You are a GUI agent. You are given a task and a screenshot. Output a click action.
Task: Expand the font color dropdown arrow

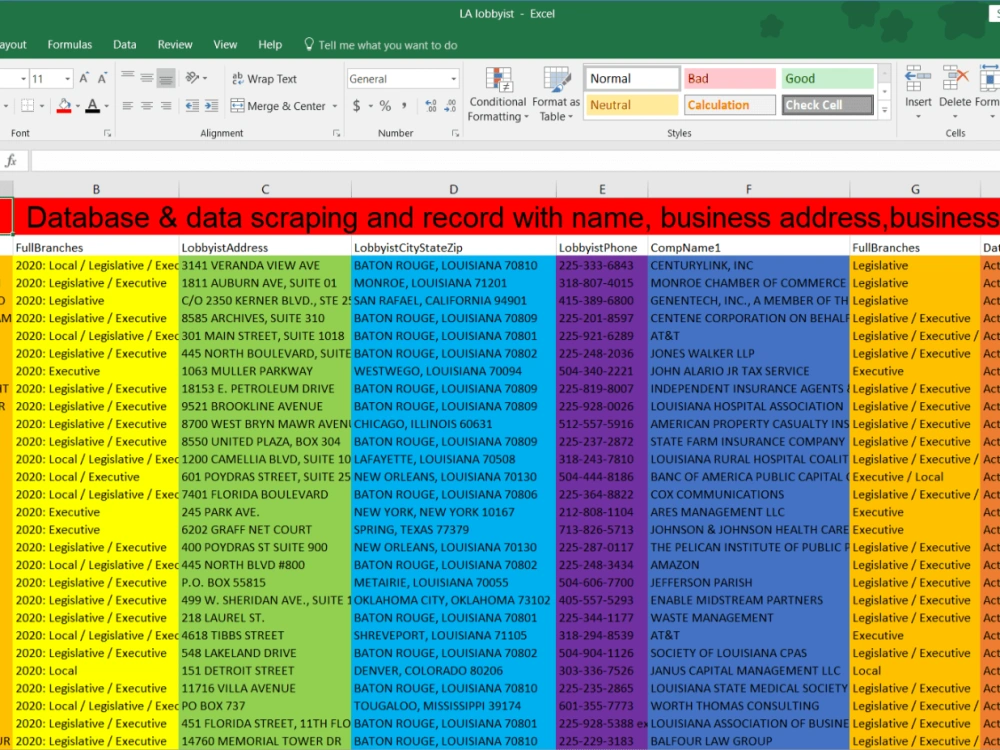(x=107, y=106)
